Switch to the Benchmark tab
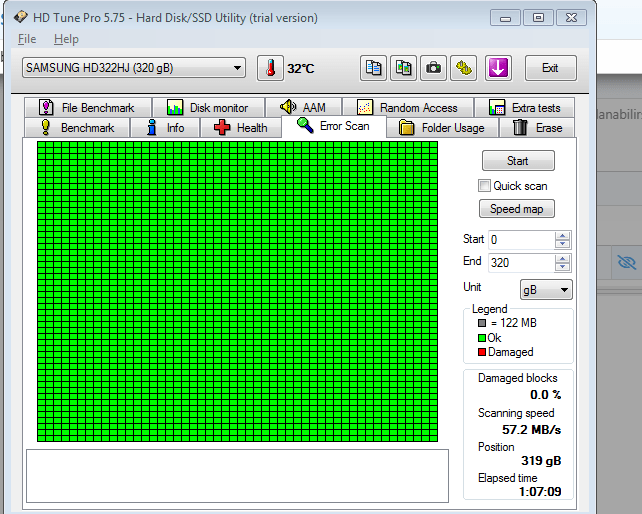Screen dimensions: 642x514 [77, 128]
